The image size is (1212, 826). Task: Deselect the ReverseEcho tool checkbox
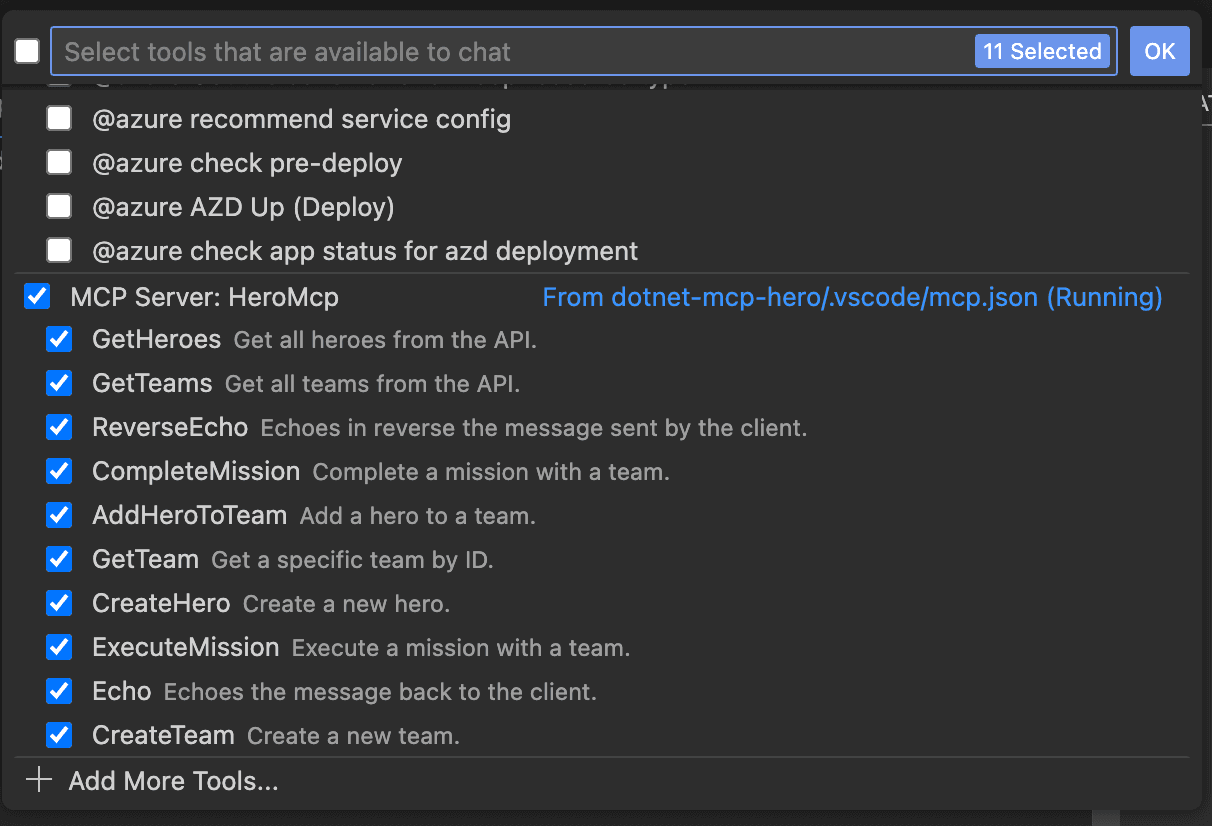coord(59,428)
